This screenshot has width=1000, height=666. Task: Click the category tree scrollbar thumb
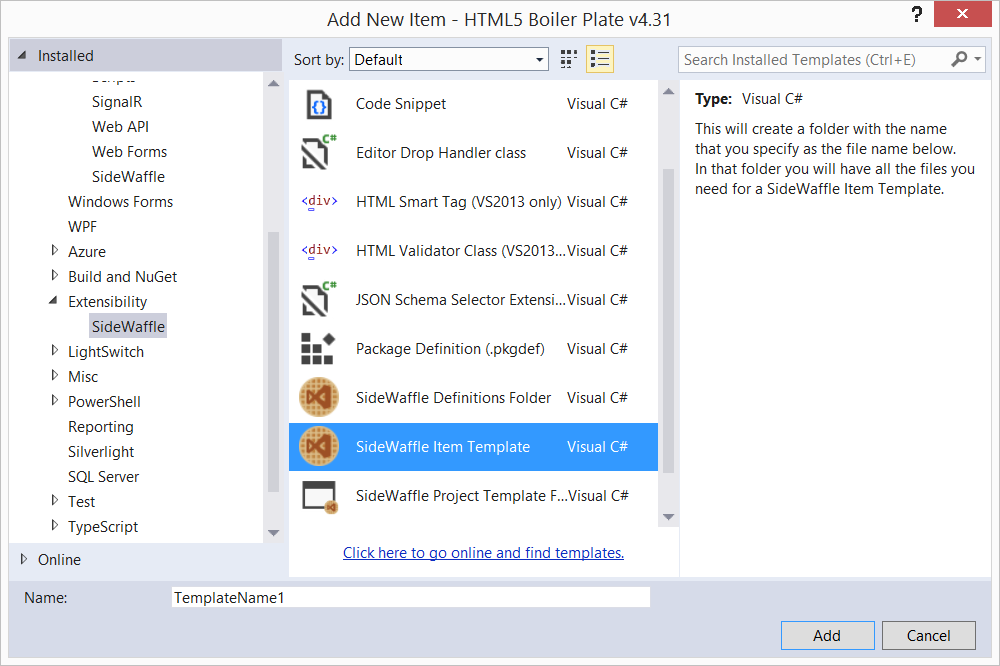274,362
